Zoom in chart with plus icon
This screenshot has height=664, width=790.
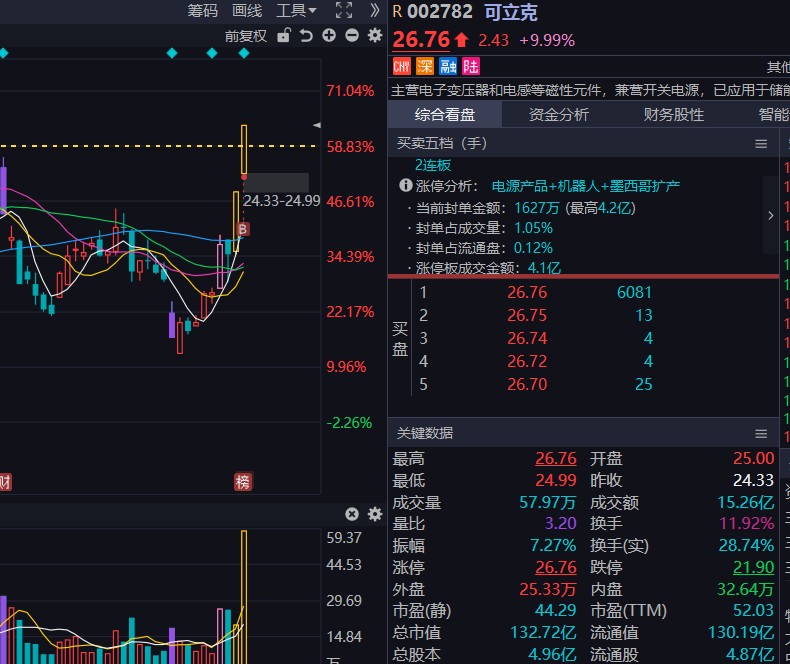329,35
